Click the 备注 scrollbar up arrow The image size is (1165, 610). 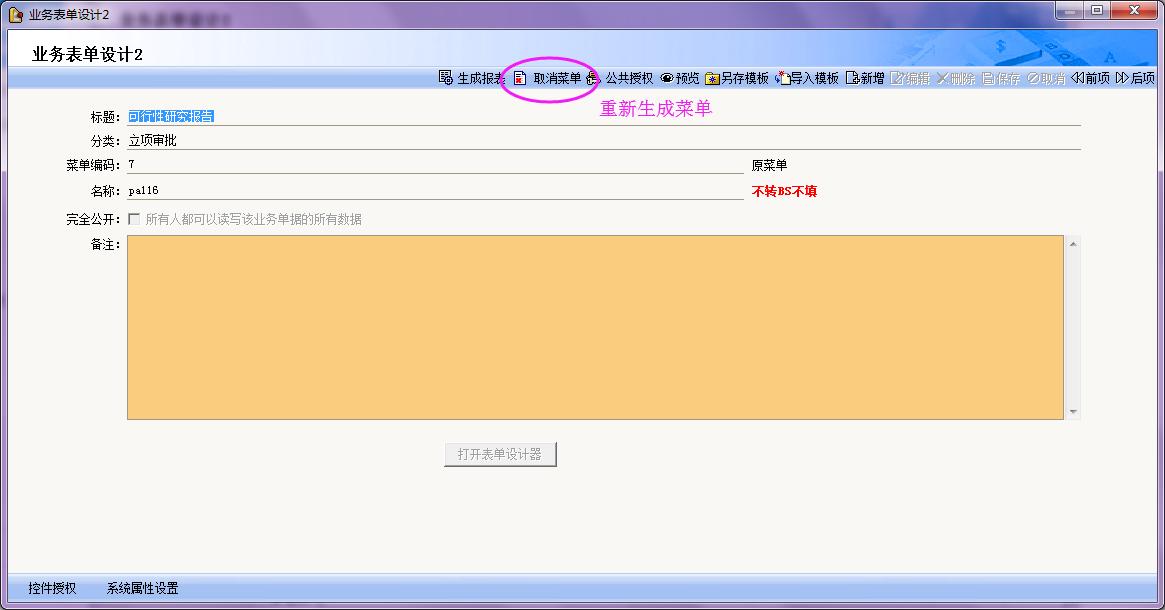(x=1073, y=243)
